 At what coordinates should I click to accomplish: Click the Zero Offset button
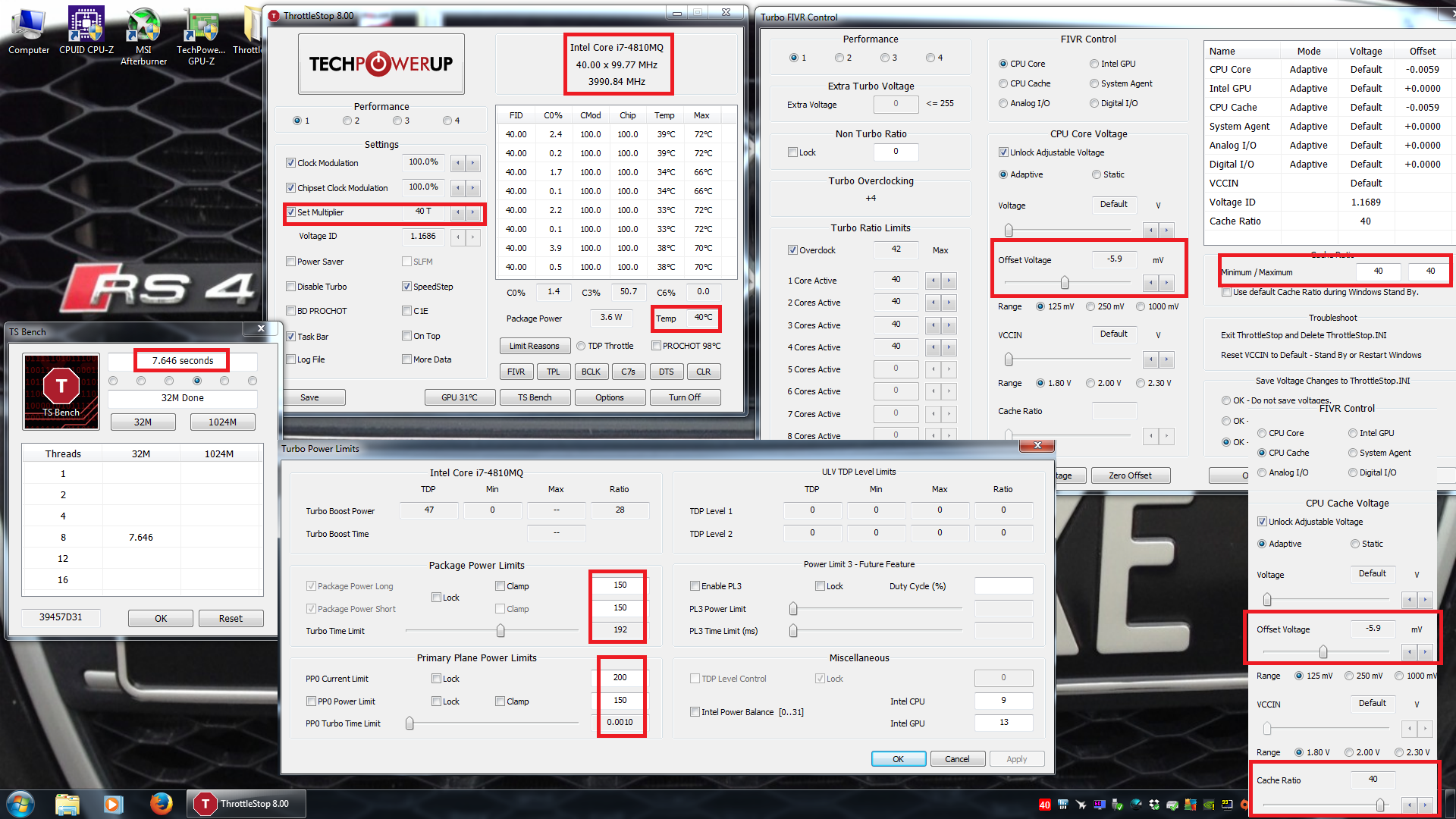click(x=1130, y=475)
